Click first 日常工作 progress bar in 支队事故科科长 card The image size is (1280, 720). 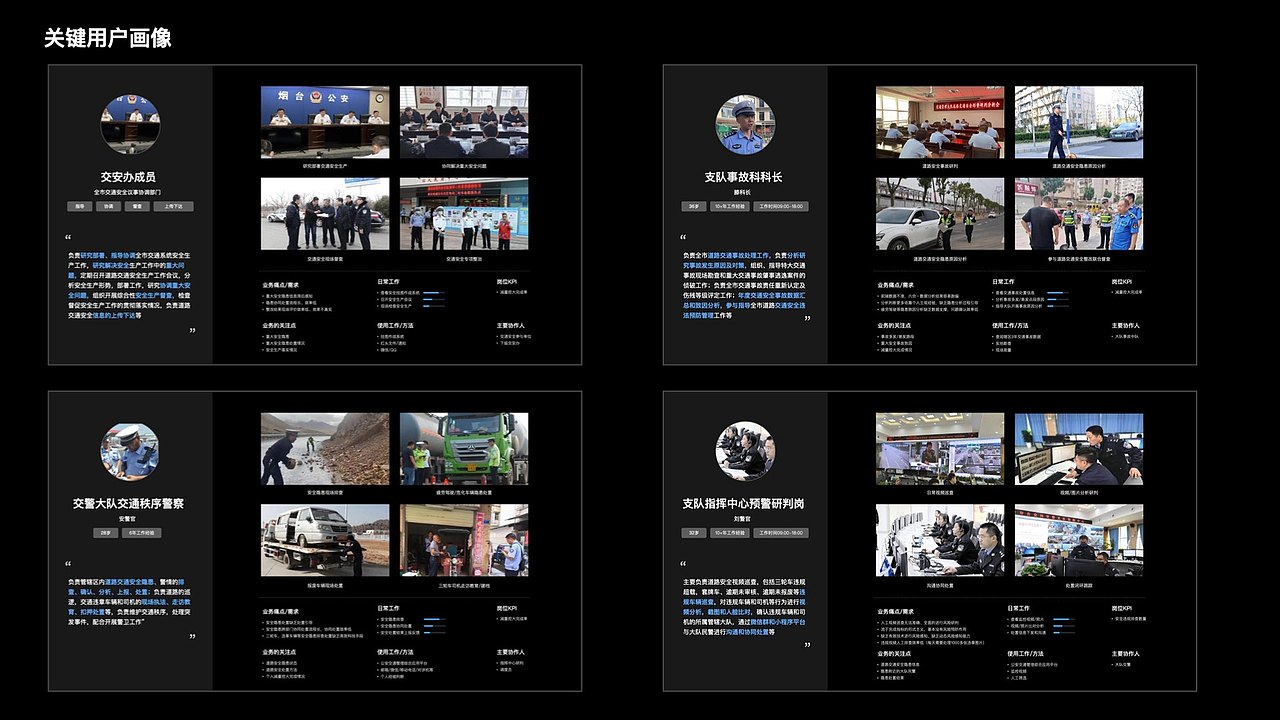(x=1057, y=293)
